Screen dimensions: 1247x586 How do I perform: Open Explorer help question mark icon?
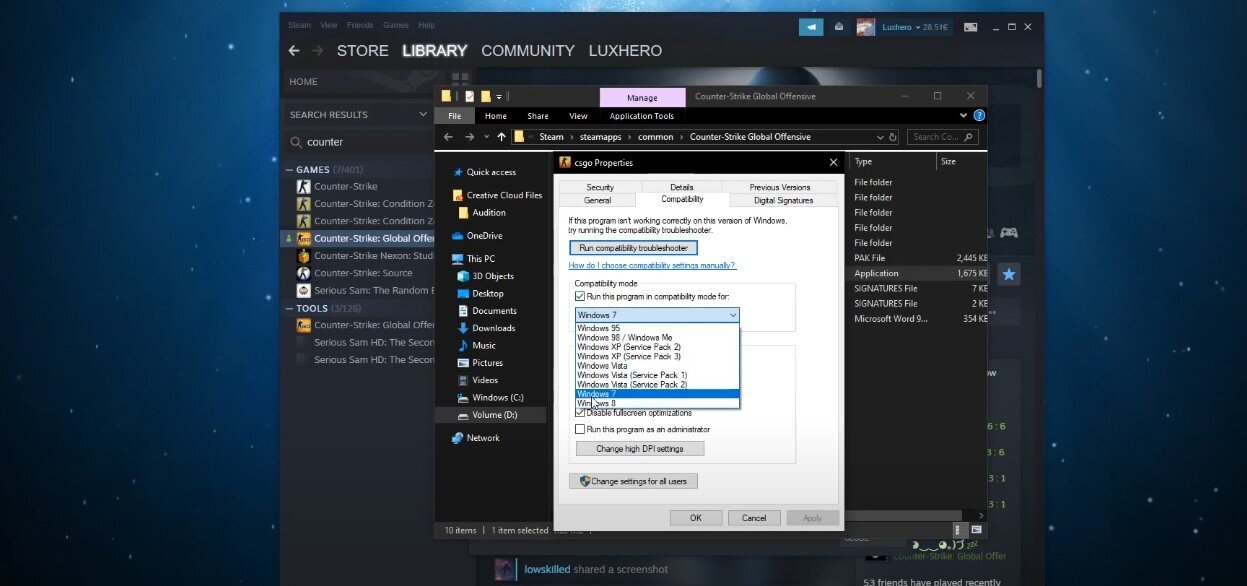click(x=979, y=116)
